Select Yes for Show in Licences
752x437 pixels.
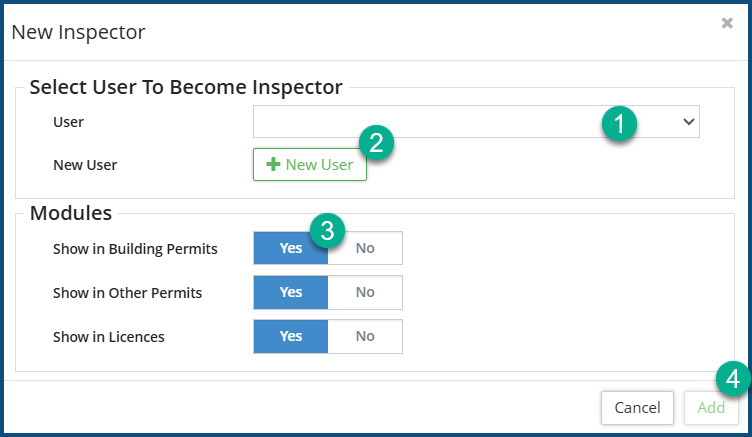(291, 336)
